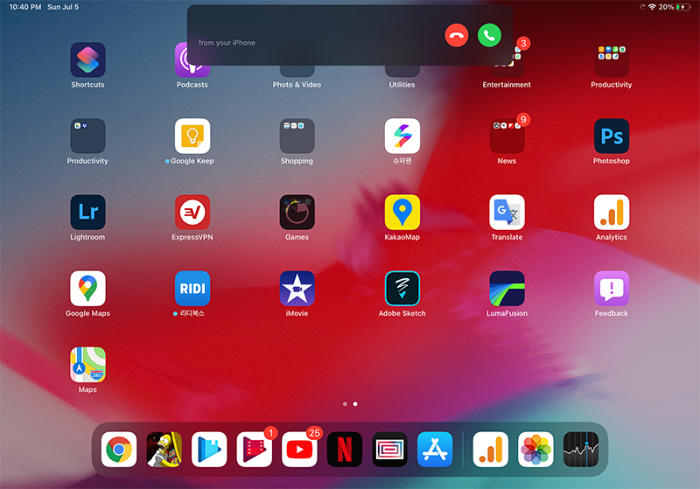700x489 pixels.
Task: Launch Photoshop
Action: 611,136
